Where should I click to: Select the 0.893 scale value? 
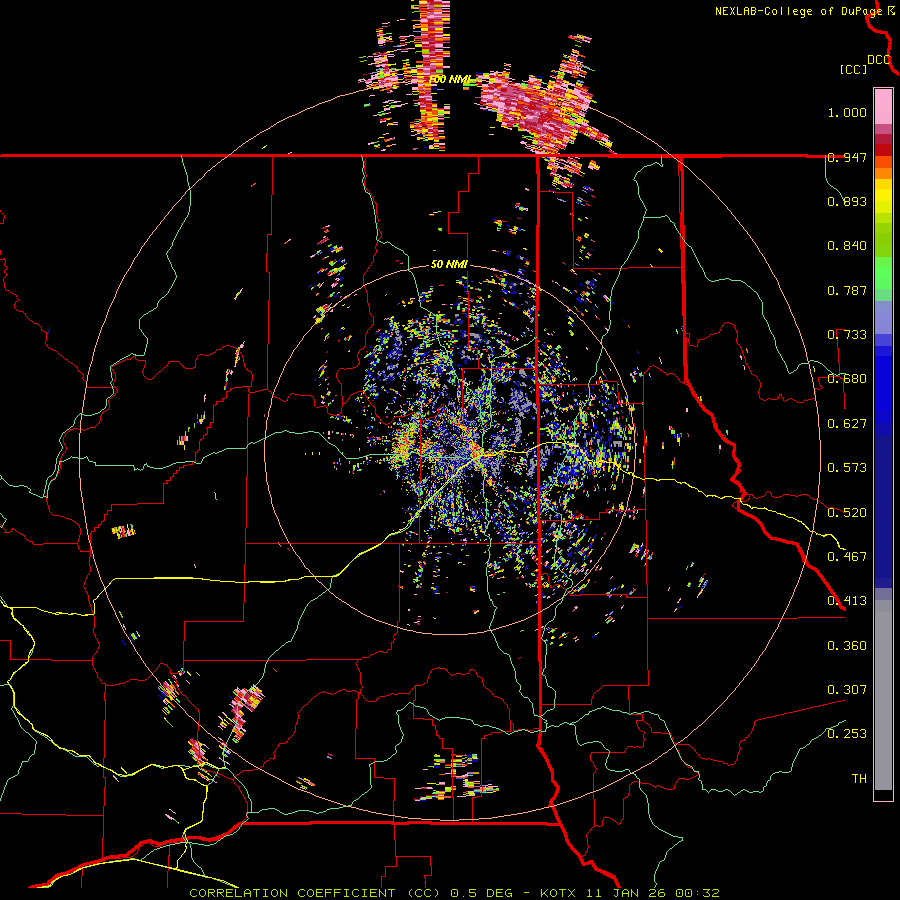point(847,201)
